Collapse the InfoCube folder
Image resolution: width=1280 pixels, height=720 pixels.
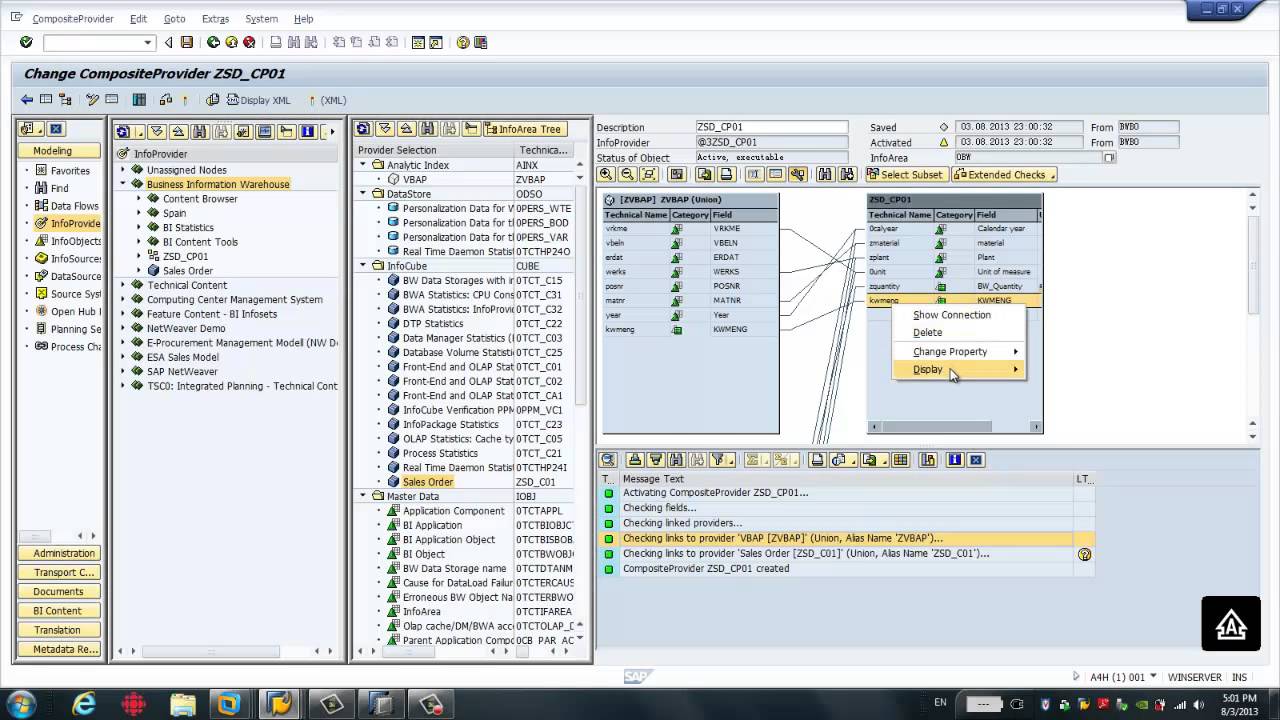click(x=364, y=266)
